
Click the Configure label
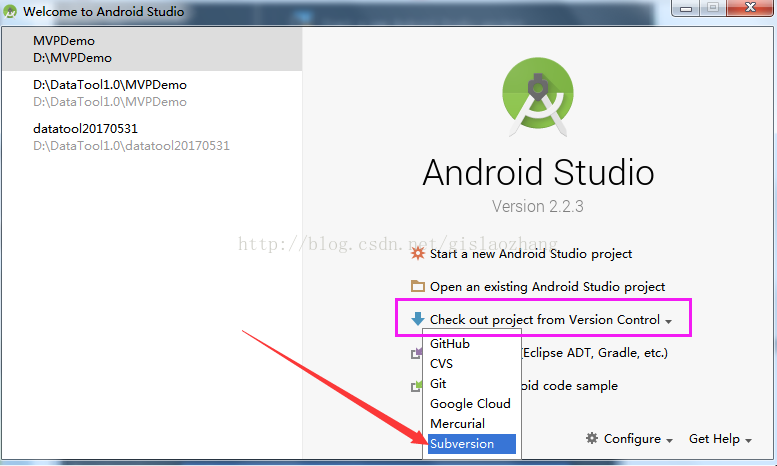tap(632, 439)
